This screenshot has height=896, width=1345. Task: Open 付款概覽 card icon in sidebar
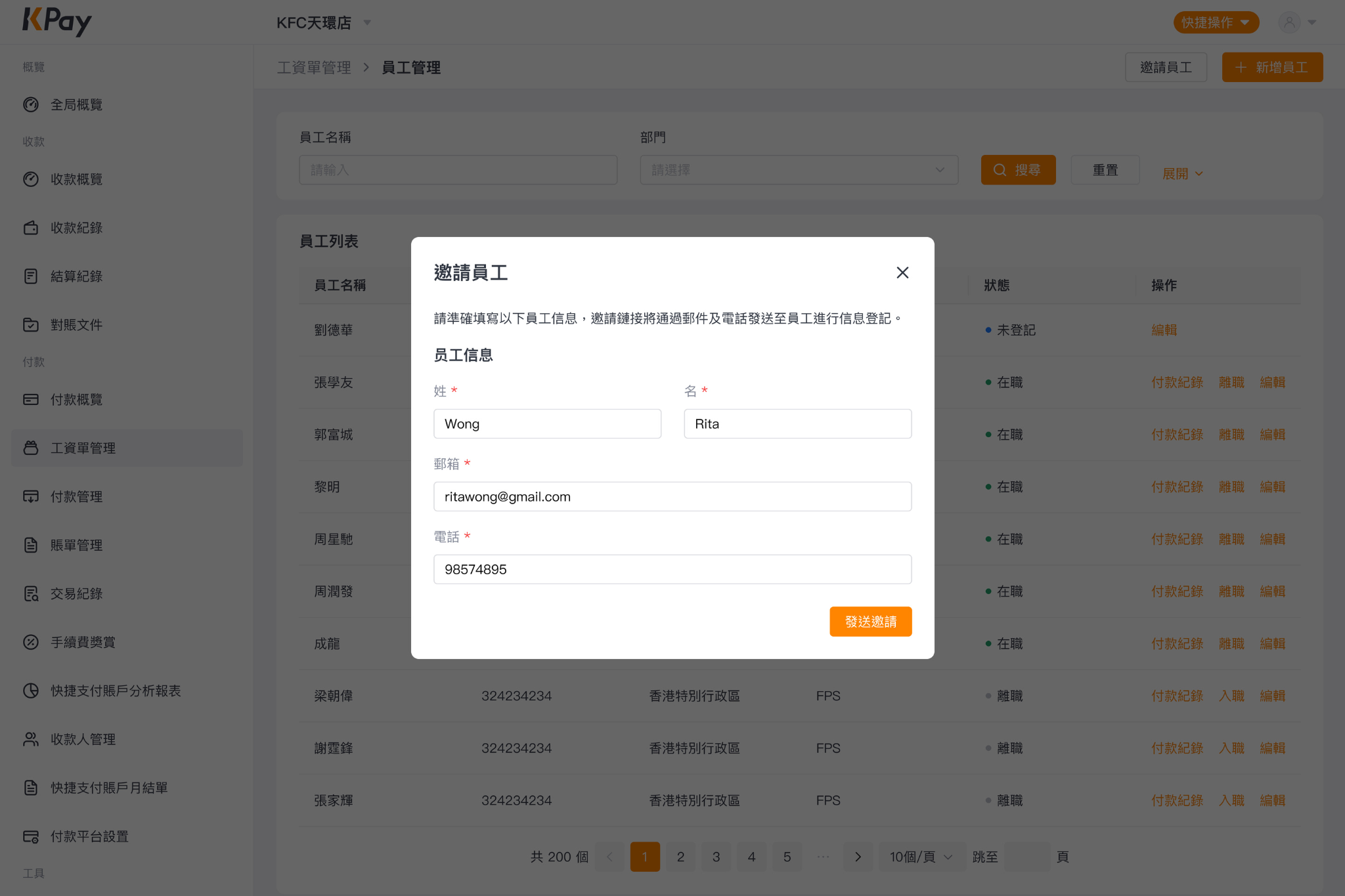tap(31, 400)
